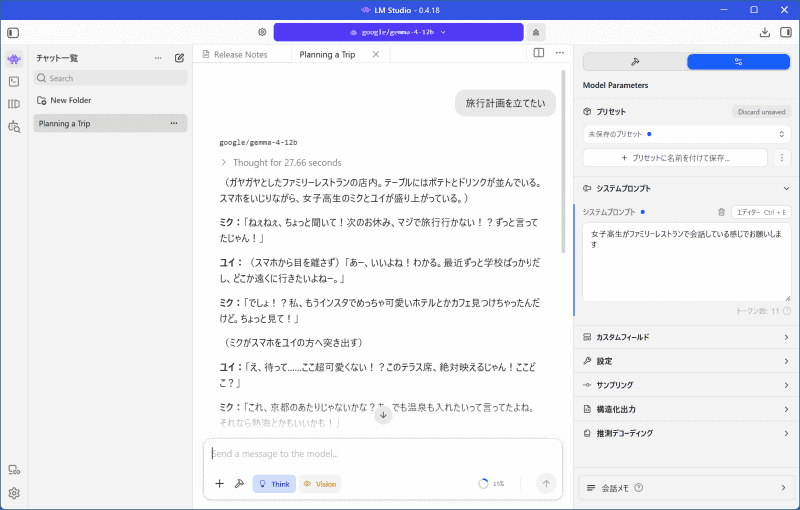800x510 pixels.
Task: Click the scroll-to-bottom arrow button
Action: coord(383,415)
